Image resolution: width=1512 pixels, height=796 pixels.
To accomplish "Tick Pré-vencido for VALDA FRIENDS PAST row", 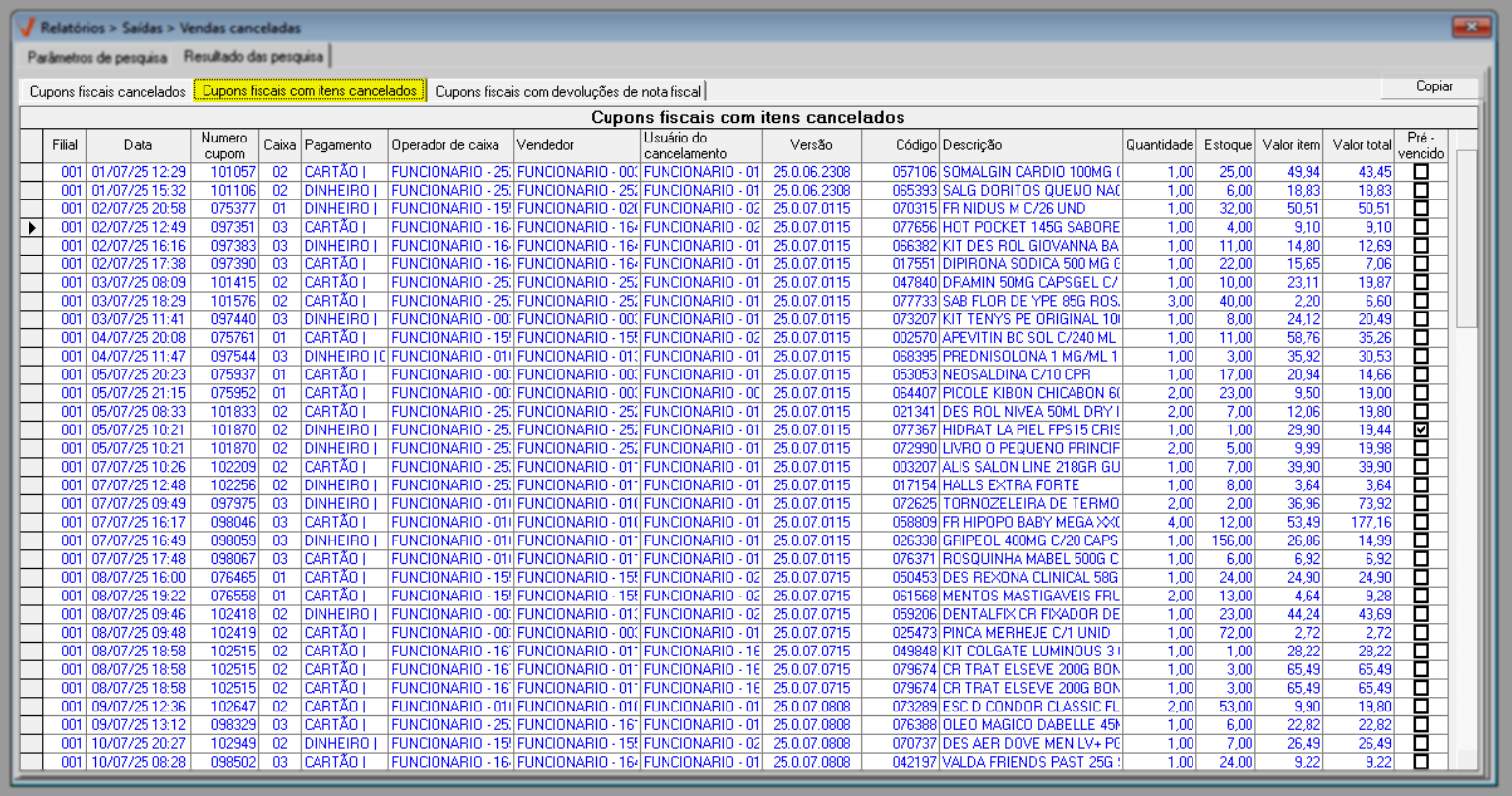I will pyautogui.click(x=1421, y=762).
